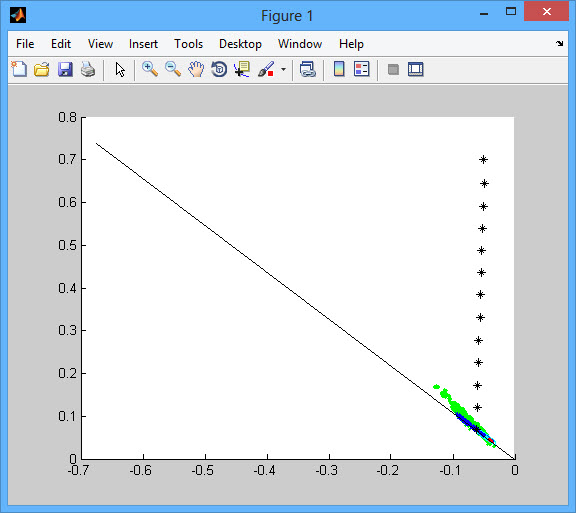The width and height of the screenshot is (576, 513).
Task: Open a file with folder icon
Action: click(42, 69)
